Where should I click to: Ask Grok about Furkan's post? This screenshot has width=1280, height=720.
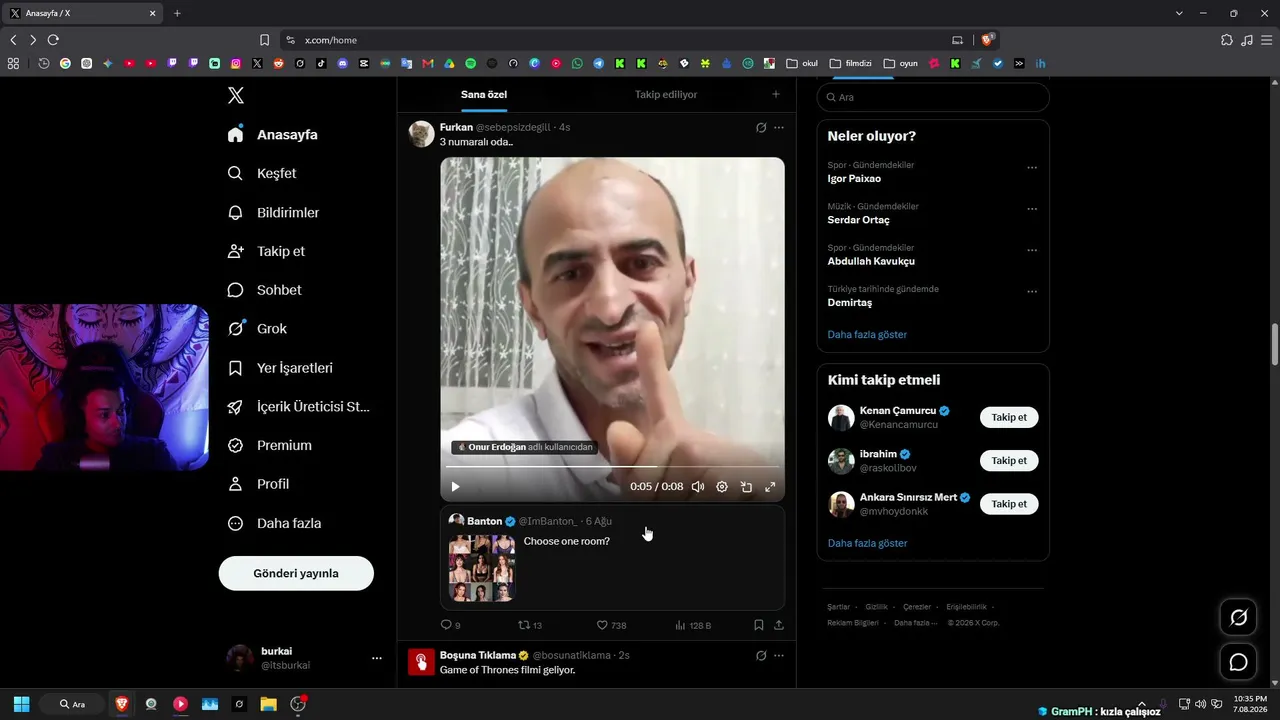(x=761, y=127)
